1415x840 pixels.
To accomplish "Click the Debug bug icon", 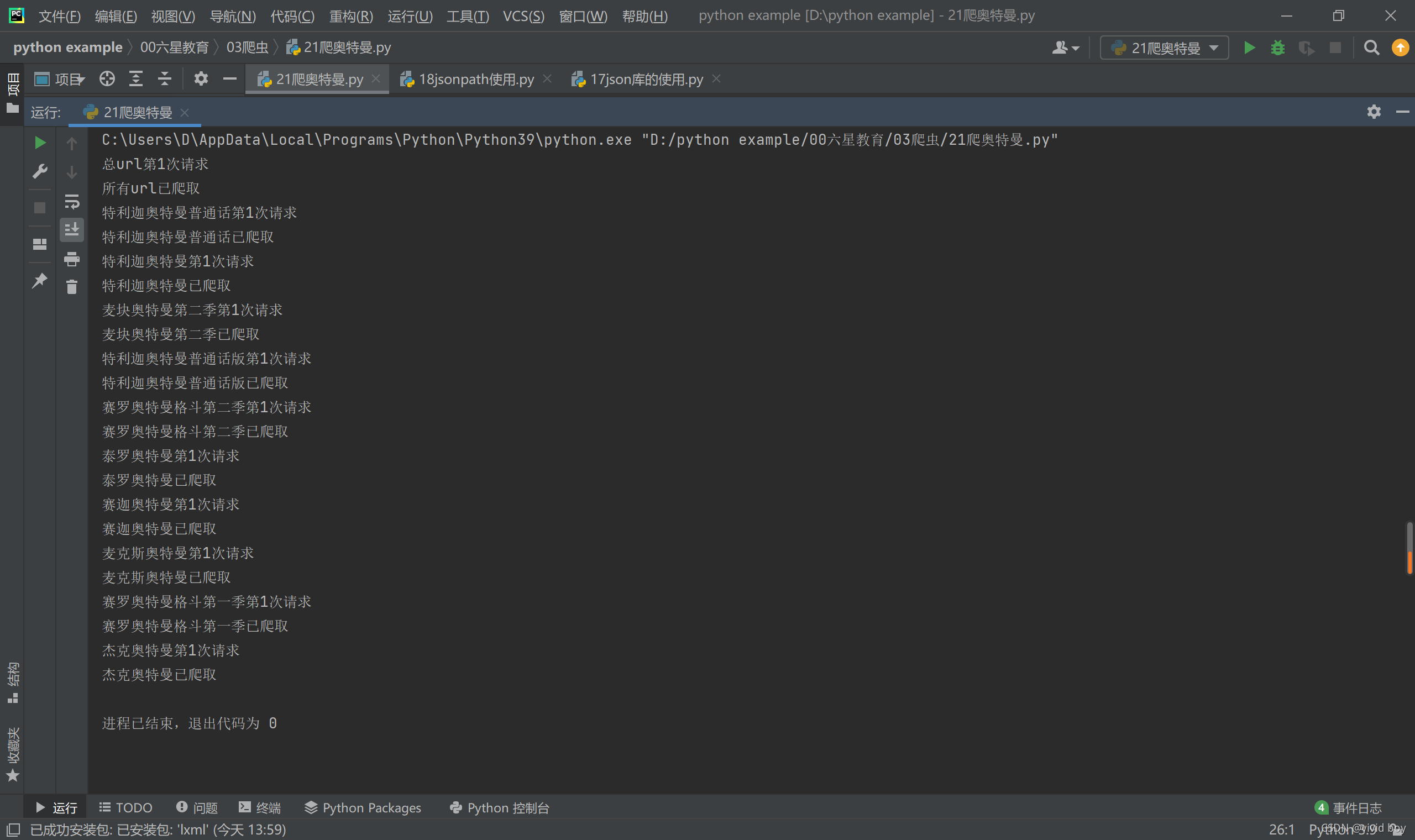I will pos(1277,48).
